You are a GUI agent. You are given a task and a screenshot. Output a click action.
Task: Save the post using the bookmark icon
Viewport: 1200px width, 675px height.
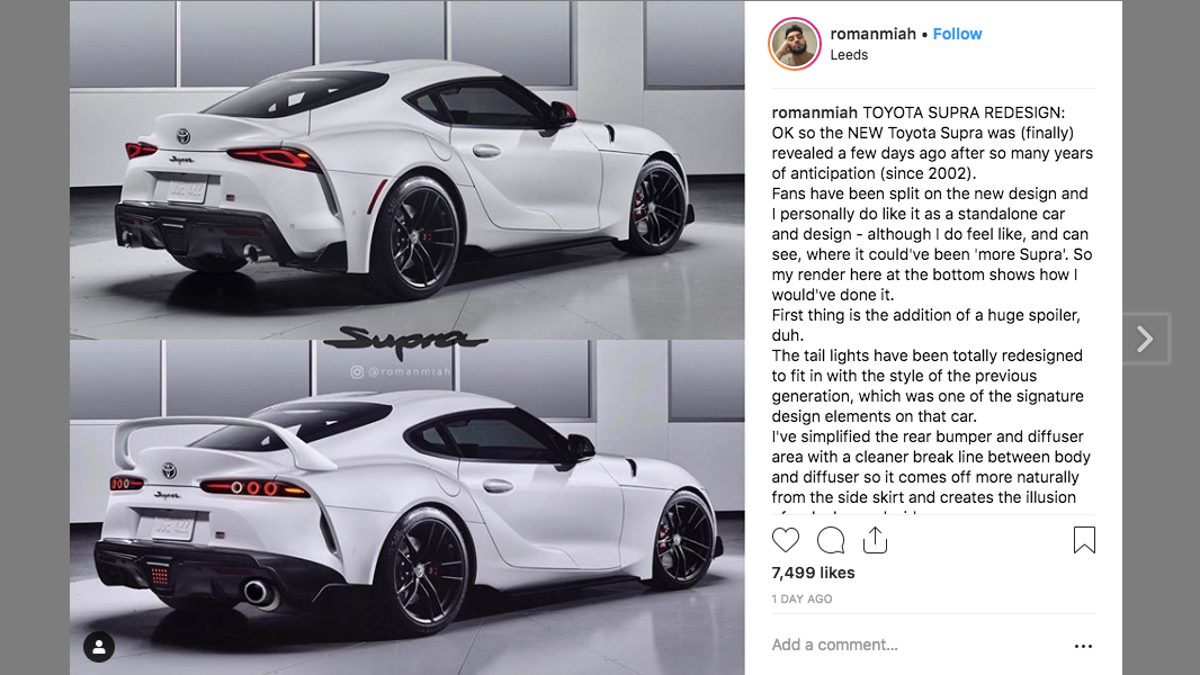1084,540
